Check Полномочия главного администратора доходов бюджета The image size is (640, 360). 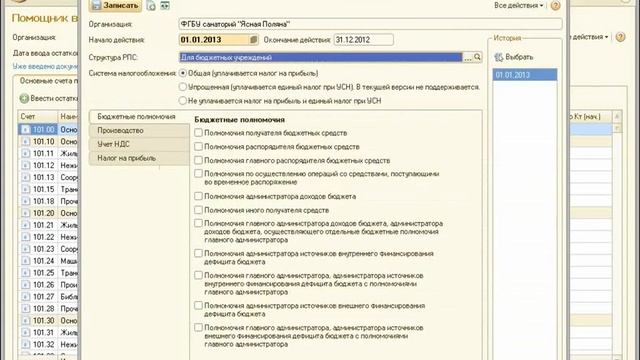pos(198,224)
